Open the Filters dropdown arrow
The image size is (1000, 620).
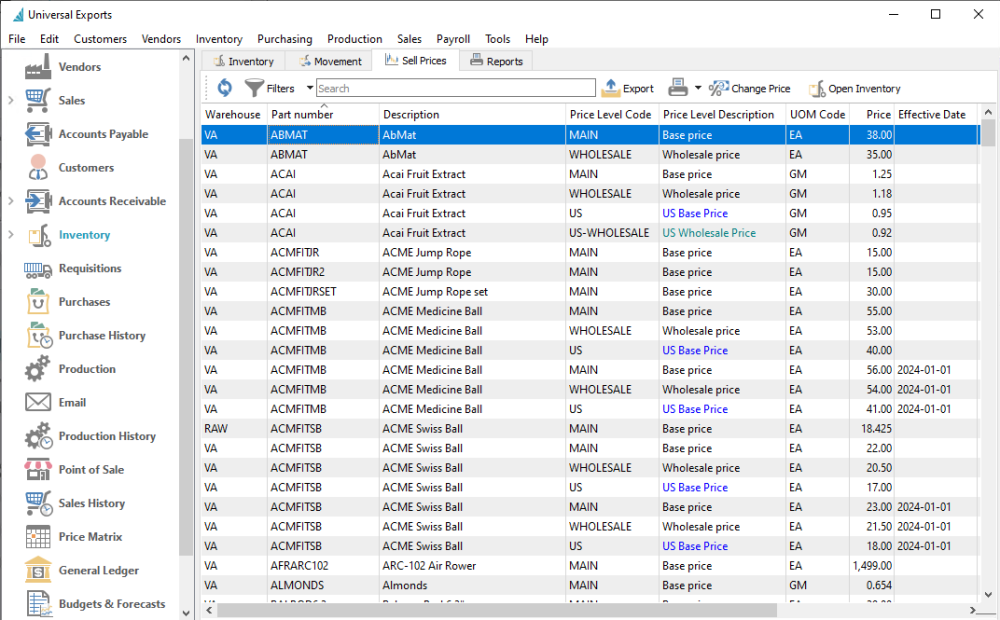[310, 88]
